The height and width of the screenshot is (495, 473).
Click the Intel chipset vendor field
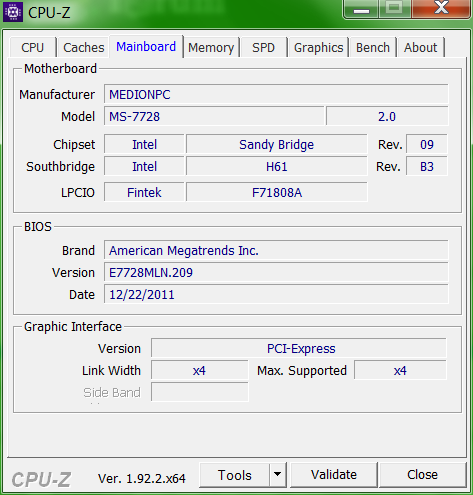pyautogui.click(x=144, y=144)
